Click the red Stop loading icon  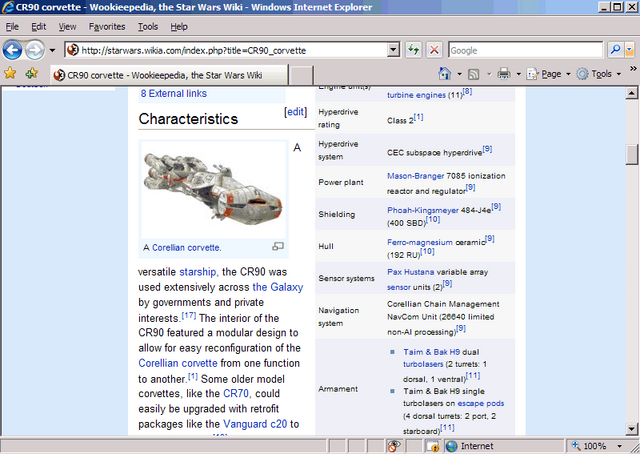pyautogui.click(x=434, y=50)
